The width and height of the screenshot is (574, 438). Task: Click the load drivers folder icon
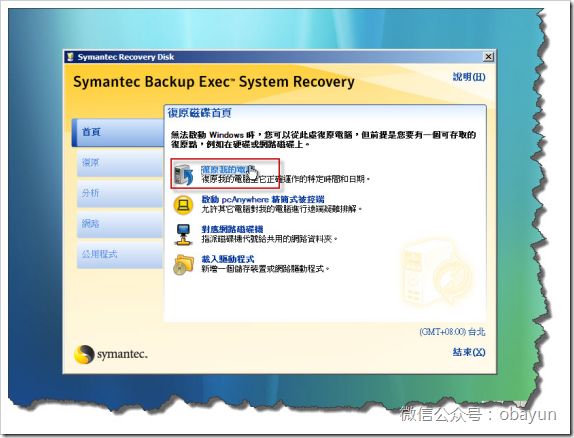[x=183, y=264]
